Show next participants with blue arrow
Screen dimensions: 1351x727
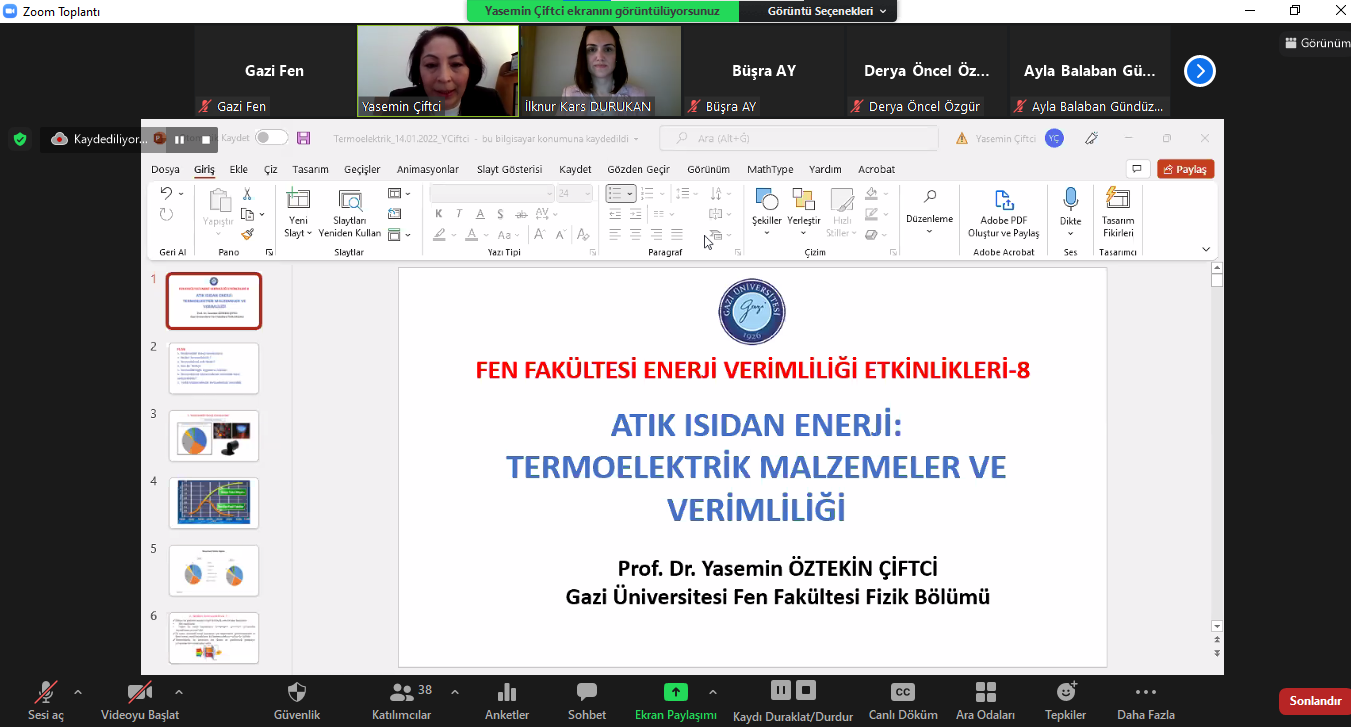coord(1200,71)
